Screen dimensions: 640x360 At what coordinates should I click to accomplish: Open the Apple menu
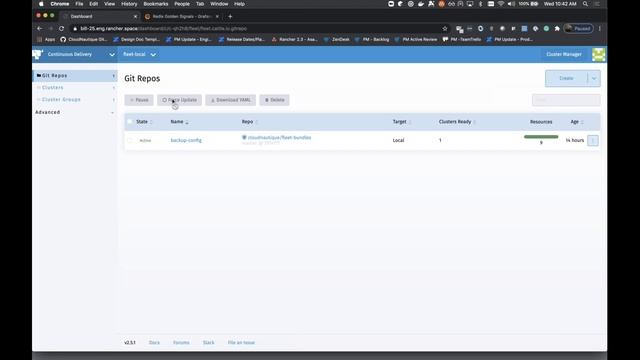click(x=41, y=4)
